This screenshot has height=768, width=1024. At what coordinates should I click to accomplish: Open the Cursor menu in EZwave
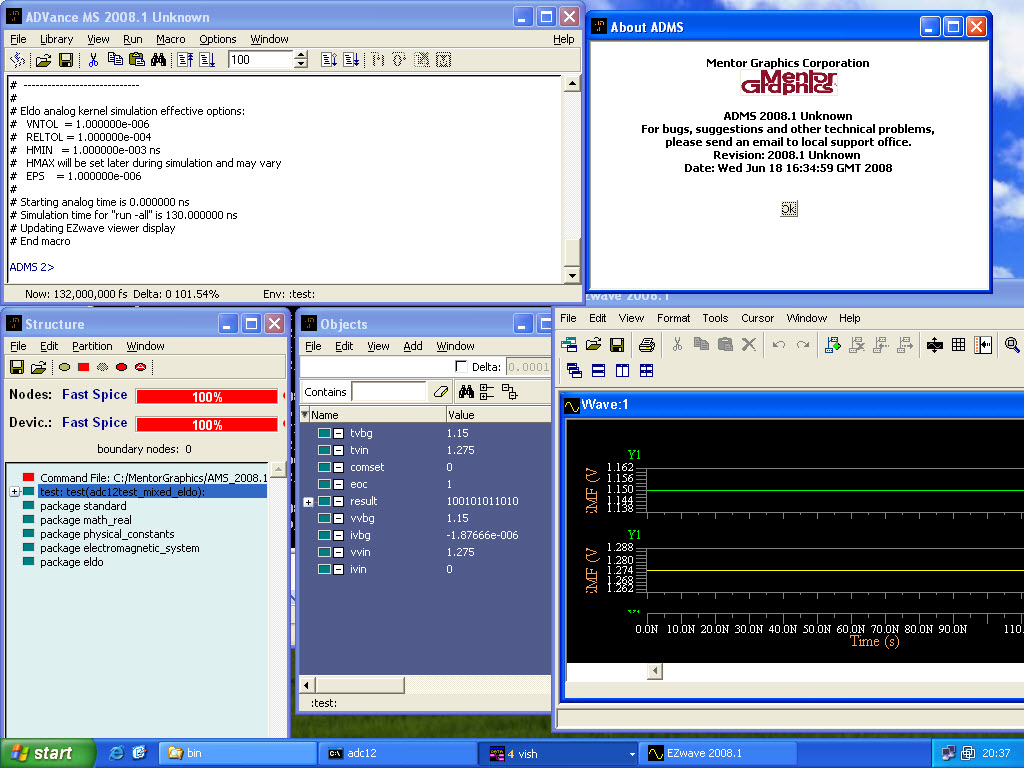[758, 318]
